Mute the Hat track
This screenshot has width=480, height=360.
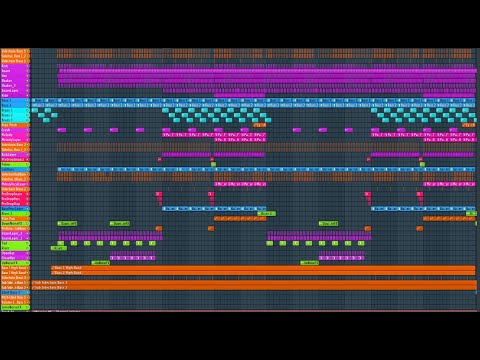point(28,76)
